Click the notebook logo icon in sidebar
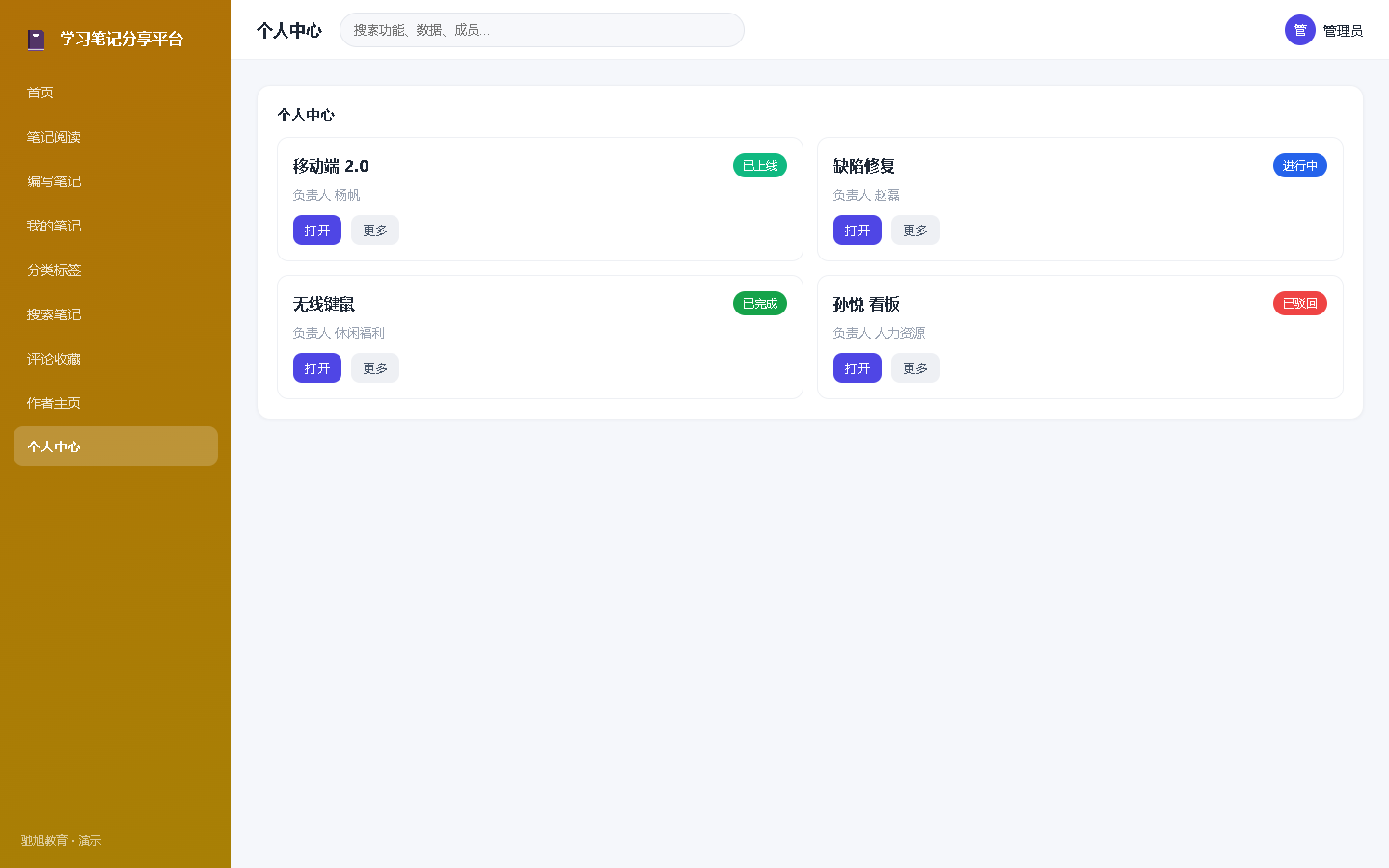The image size is (1389, 868). coord(36,40)
